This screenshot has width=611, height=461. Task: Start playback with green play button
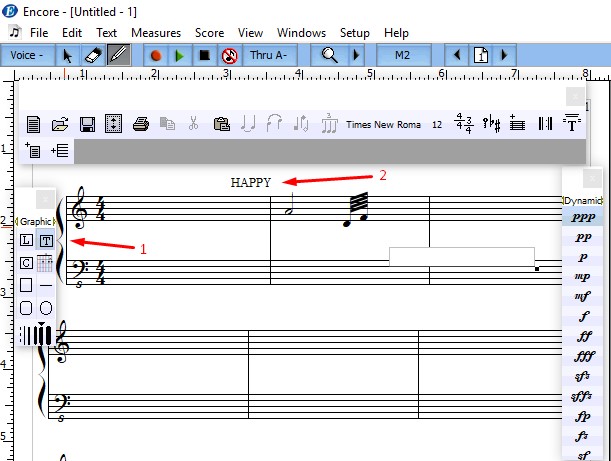180,55
